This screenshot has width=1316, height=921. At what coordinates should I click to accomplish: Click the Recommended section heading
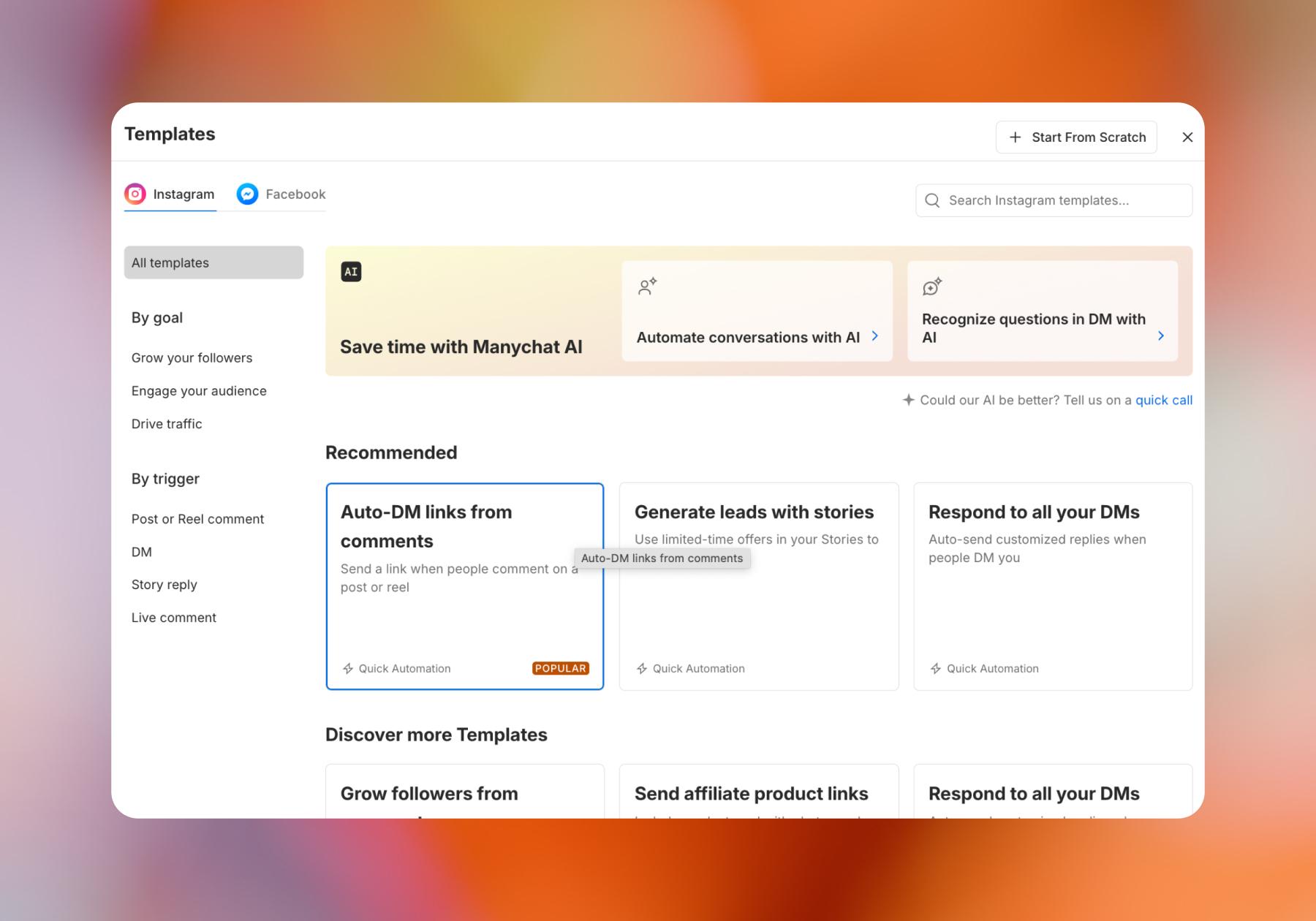point(391,452)
